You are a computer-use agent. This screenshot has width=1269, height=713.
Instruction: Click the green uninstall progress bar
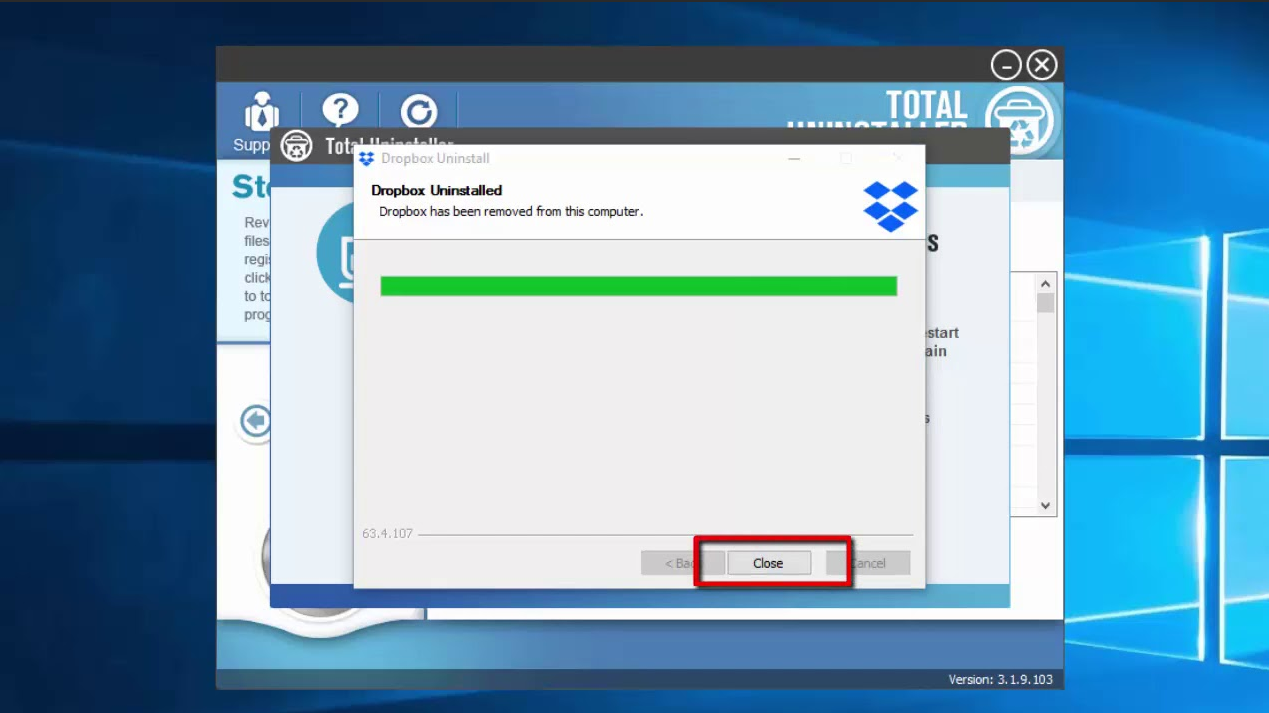click(638, 286)
